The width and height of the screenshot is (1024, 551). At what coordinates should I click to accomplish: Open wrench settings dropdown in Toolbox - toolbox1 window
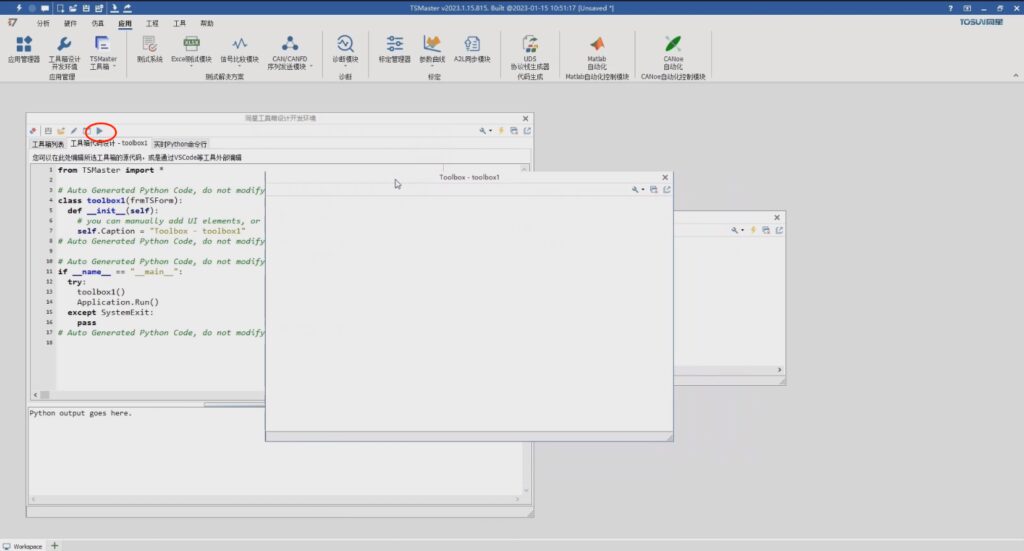coord(637,189)
